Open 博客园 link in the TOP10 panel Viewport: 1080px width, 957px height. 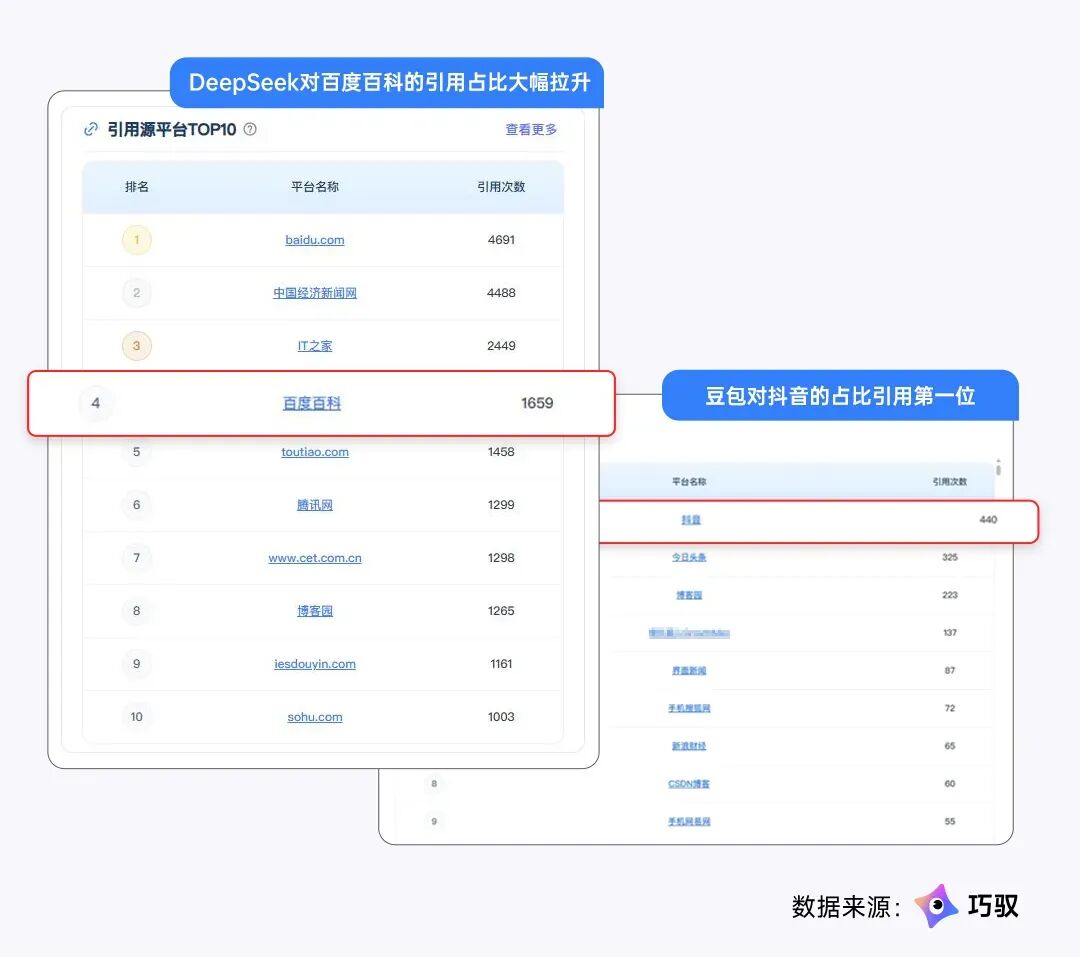coord(315,611)
